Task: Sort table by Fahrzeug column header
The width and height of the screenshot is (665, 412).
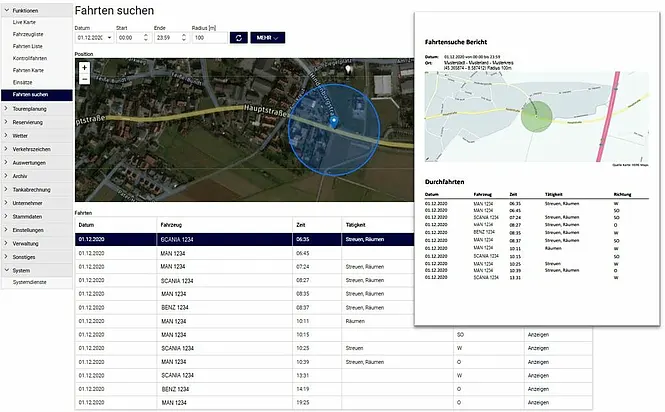Action: (x=174, y=226)
